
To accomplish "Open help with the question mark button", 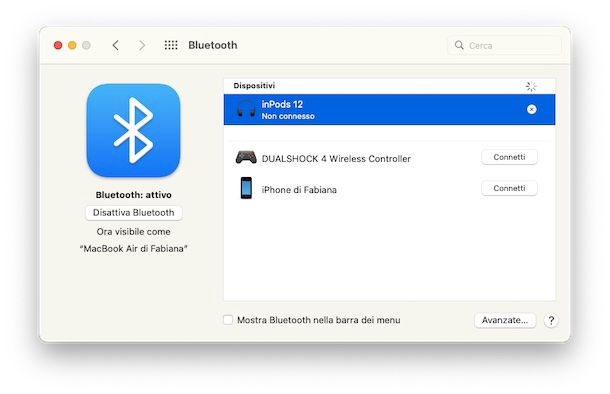I will 551,320.
